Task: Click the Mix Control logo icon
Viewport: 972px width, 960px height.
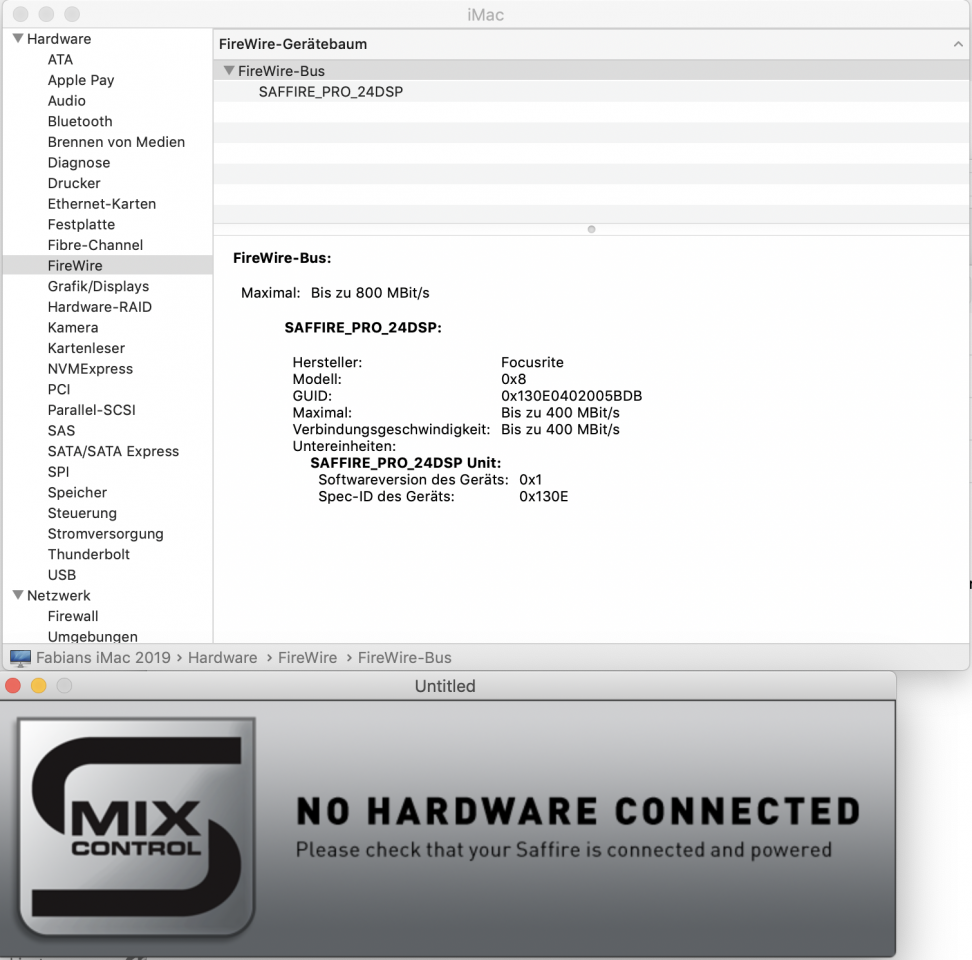Action: 136,827
